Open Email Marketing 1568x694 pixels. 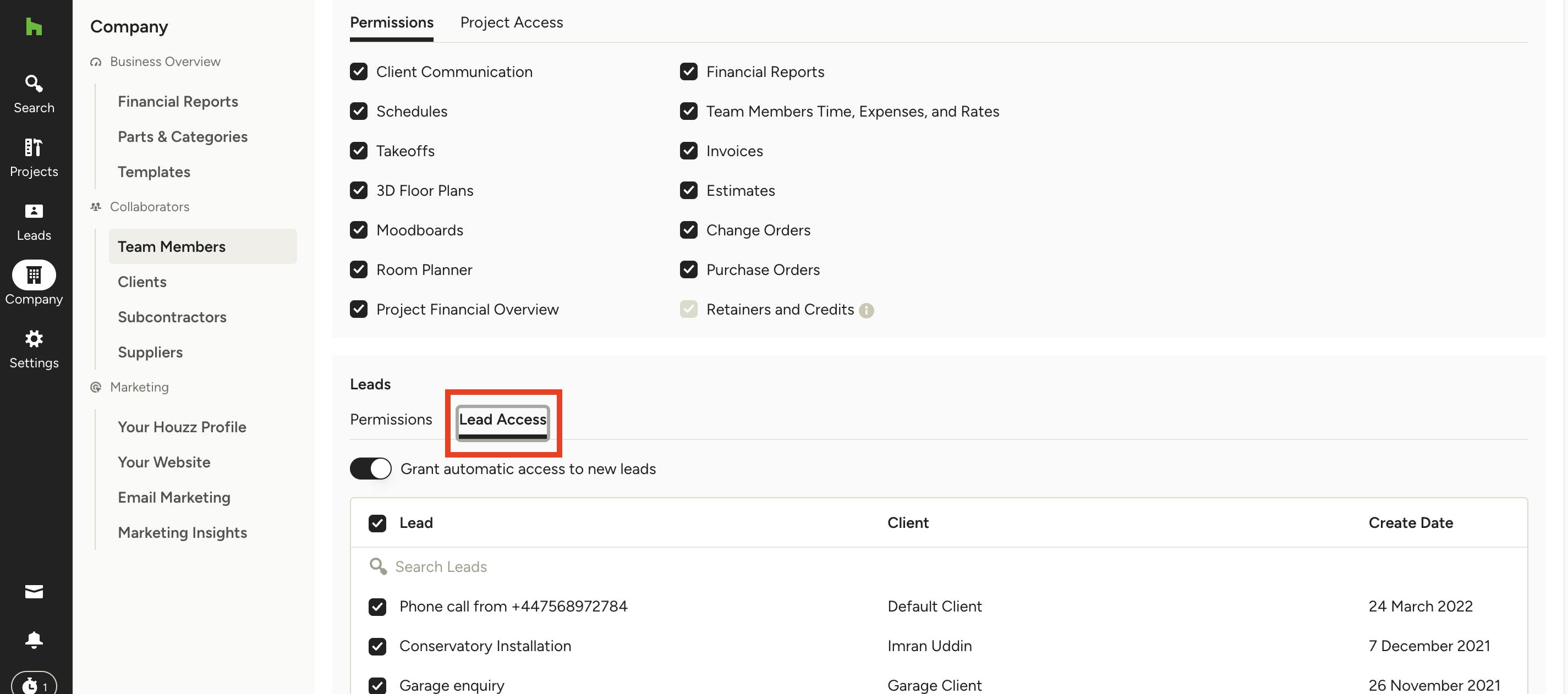coord(174,498)
